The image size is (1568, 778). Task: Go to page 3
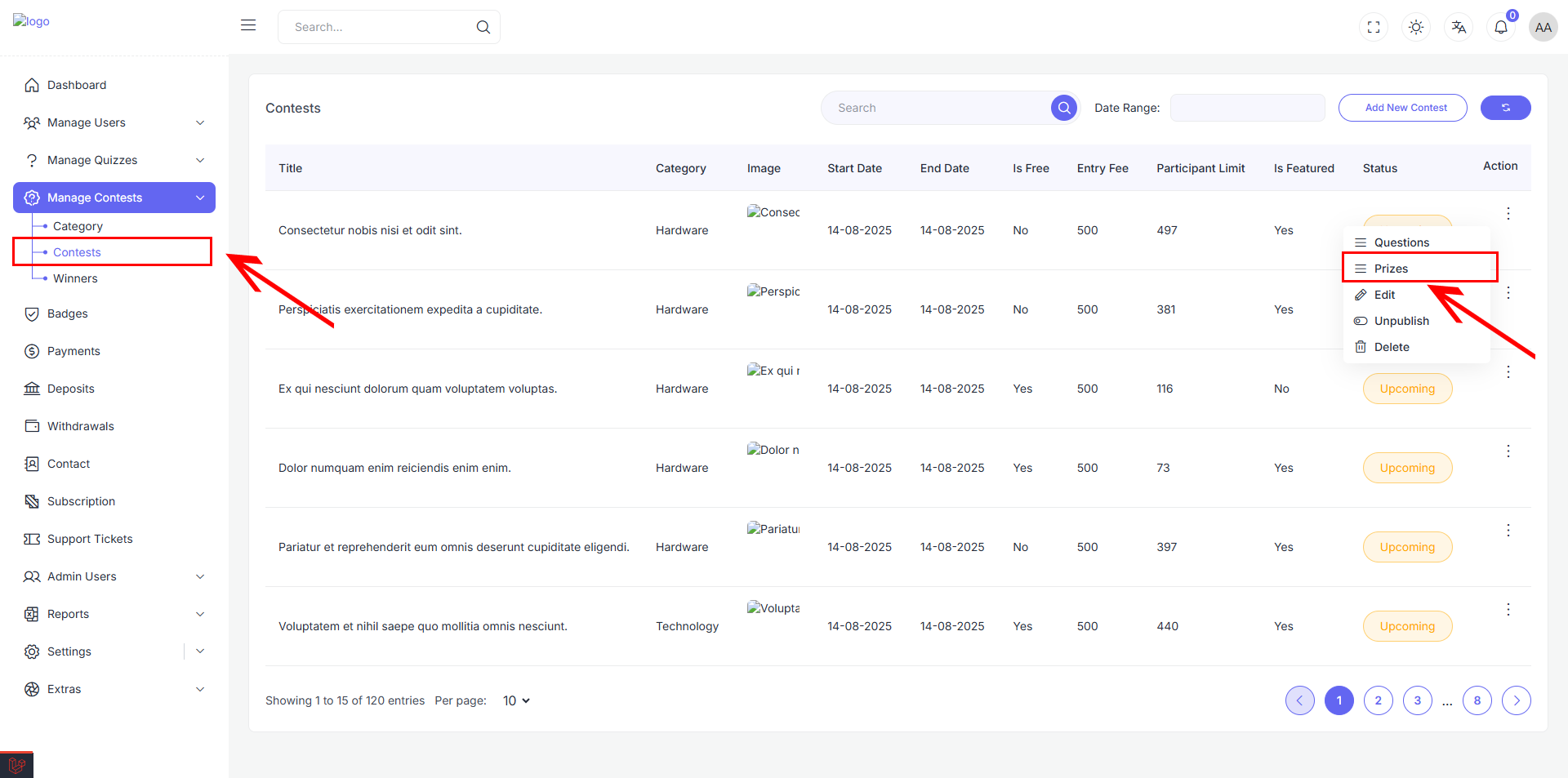pos(1417,700)
